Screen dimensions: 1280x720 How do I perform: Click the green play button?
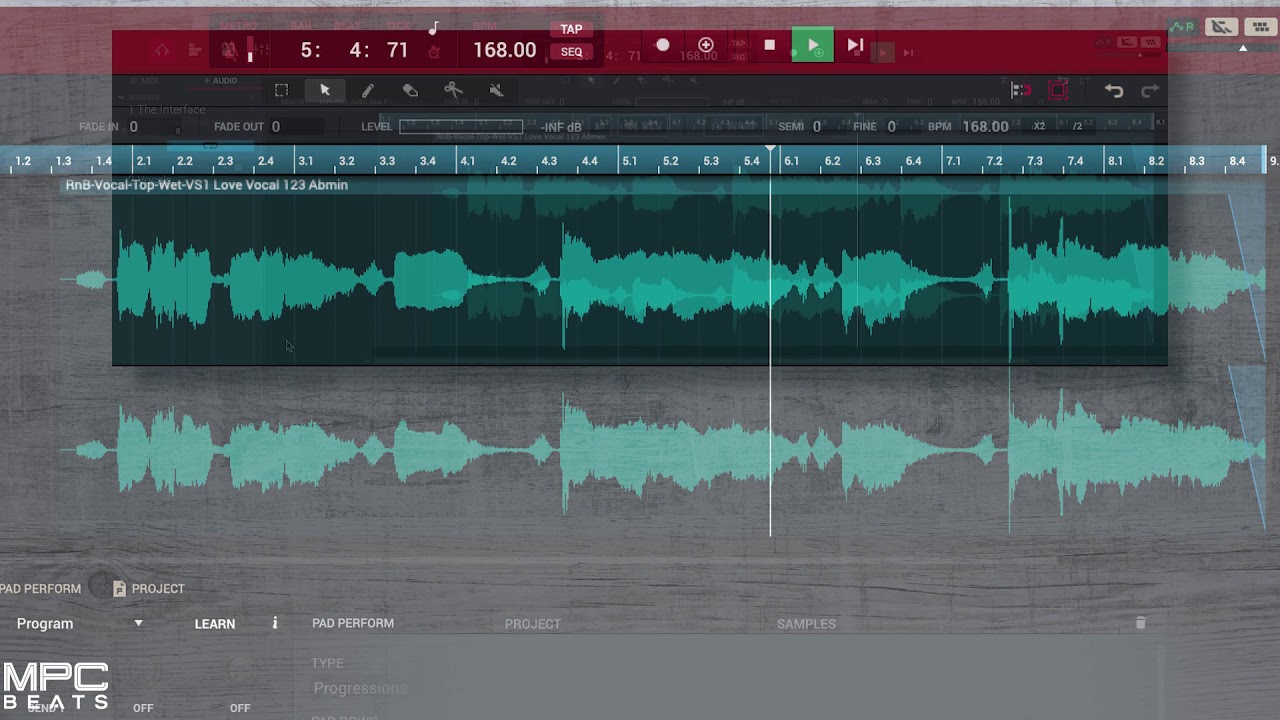click(x=812, y=45)
